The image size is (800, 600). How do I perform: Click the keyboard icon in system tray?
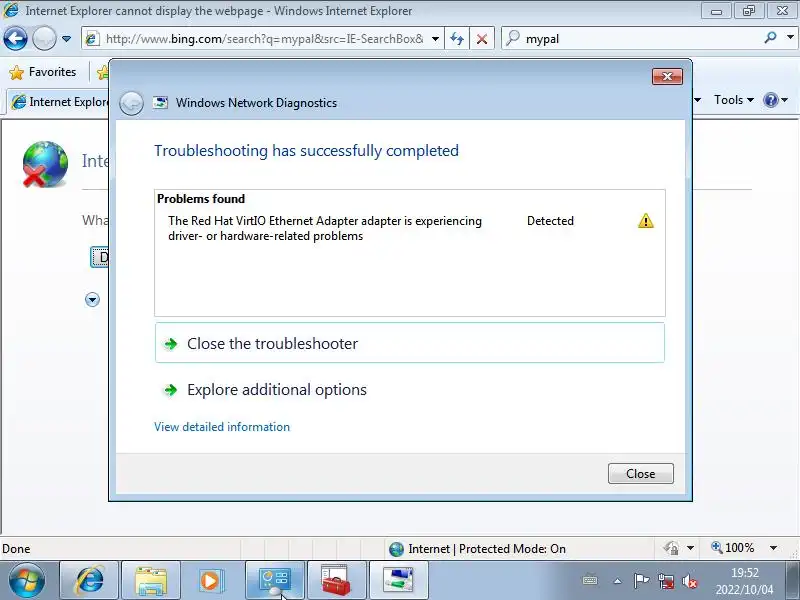[590, 580]
